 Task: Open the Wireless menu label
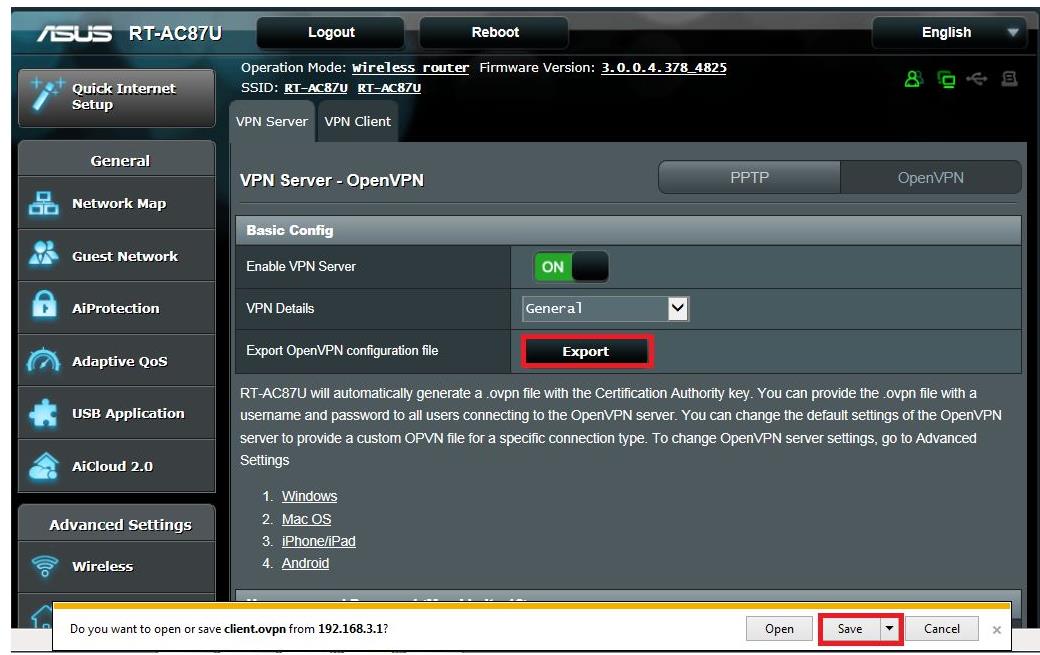coord(102,566)
